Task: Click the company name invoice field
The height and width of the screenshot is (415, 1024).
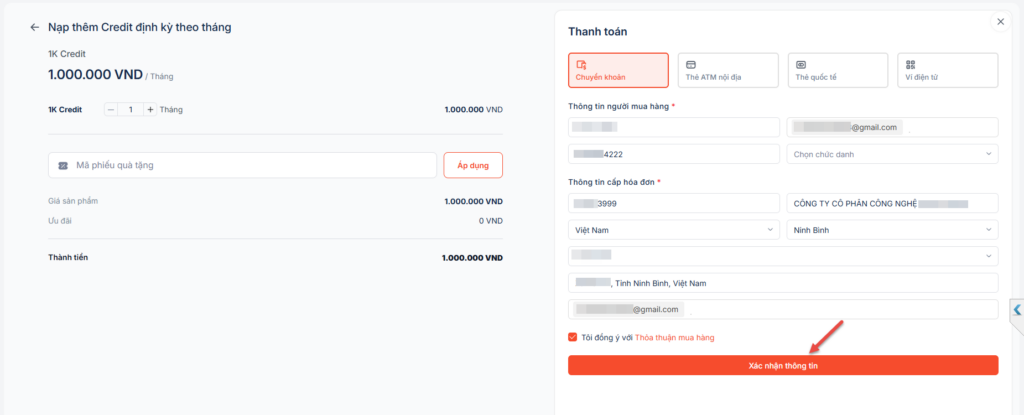Action: 892,203
